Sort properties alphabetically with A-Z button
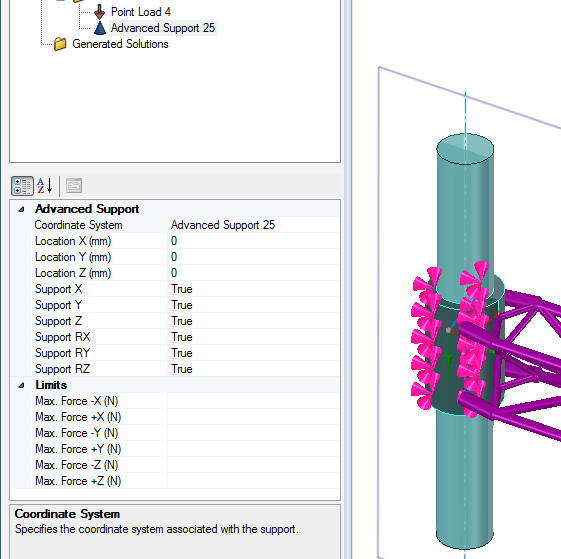Image resolution: width=561 pixels, height=559 pixels. coord(45,186)
